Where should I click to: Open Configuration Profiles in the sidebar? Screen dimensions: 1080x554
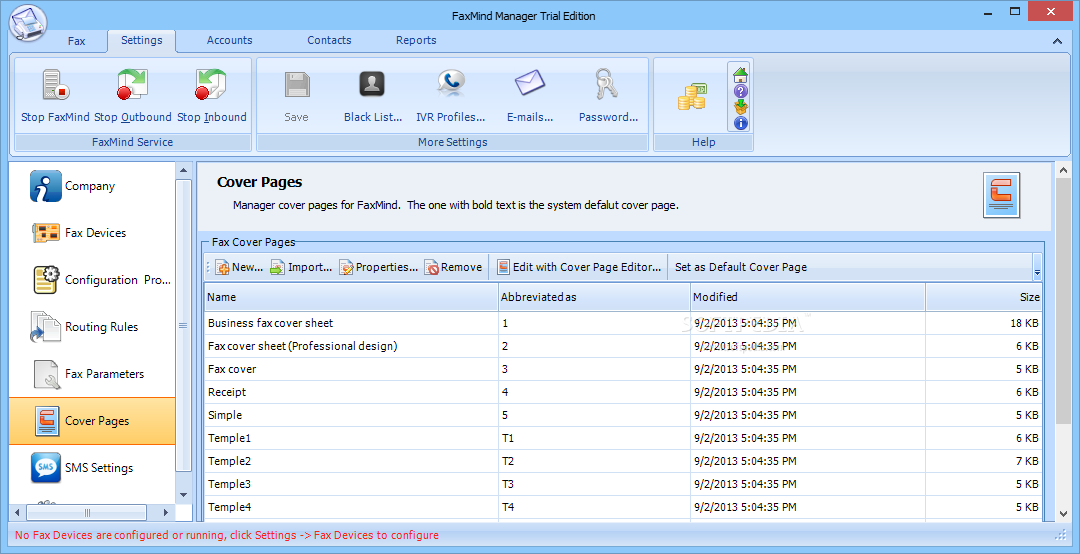point(92,280)
